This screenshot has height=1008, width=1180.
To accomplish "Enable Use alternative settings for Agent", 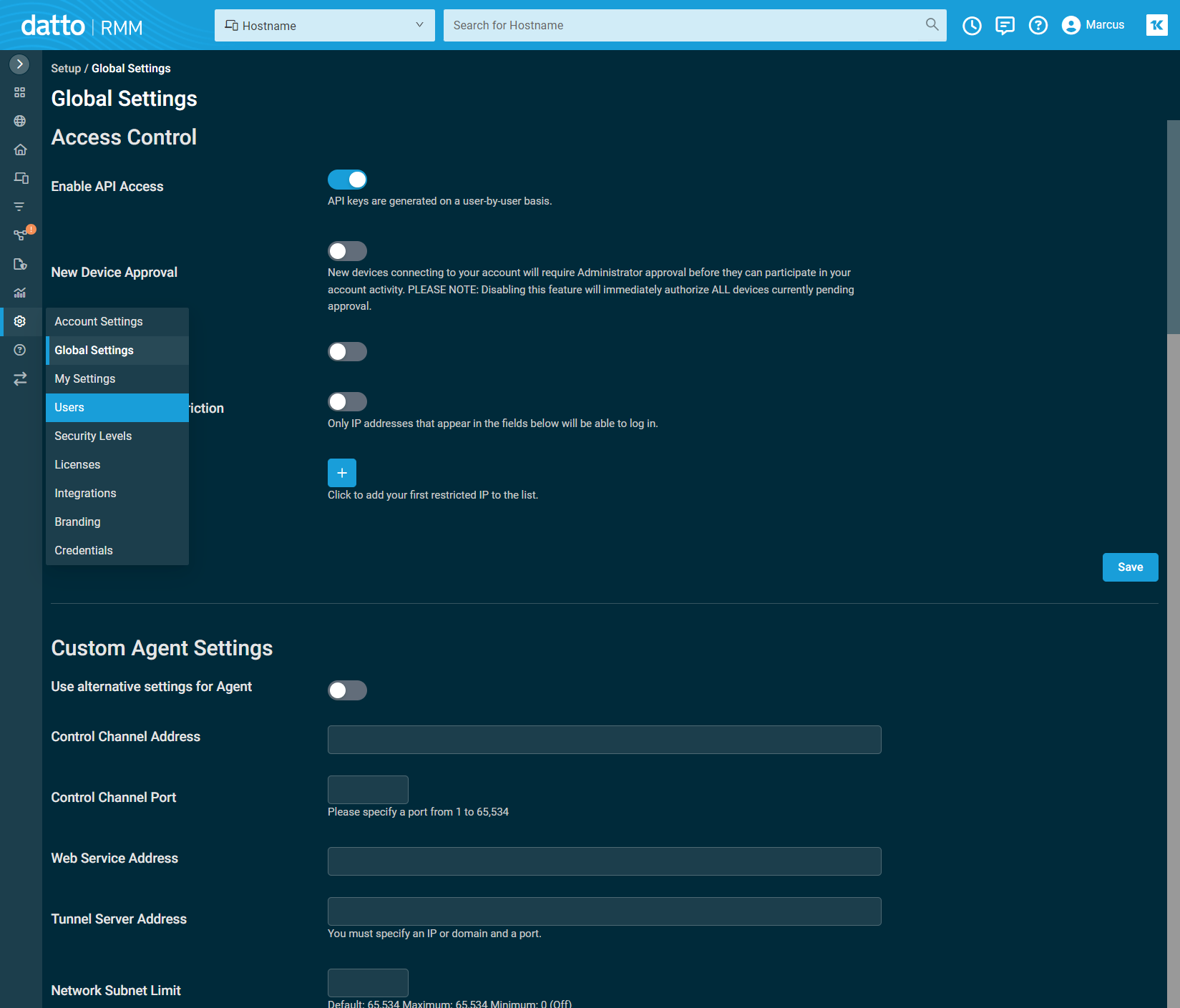I will click(x=347, y=690).
